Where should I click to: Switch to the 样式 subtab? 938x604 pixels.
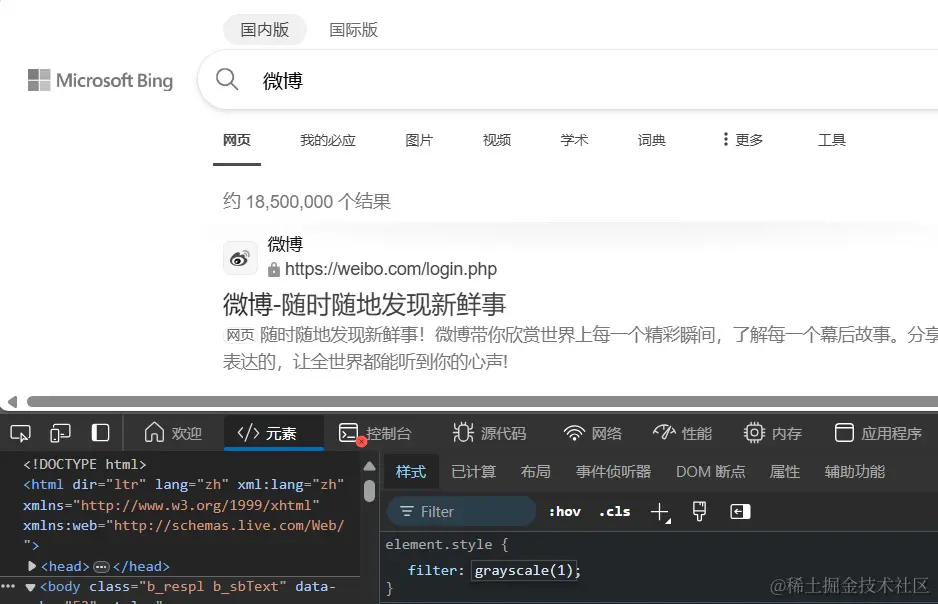[411, 472]
